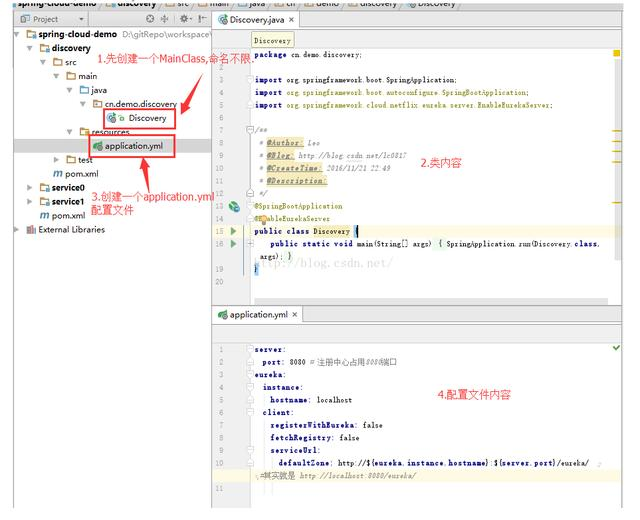Select the service1 module label
The width and height of the screenshot is (640, 520).
click(x=68, y=201)
